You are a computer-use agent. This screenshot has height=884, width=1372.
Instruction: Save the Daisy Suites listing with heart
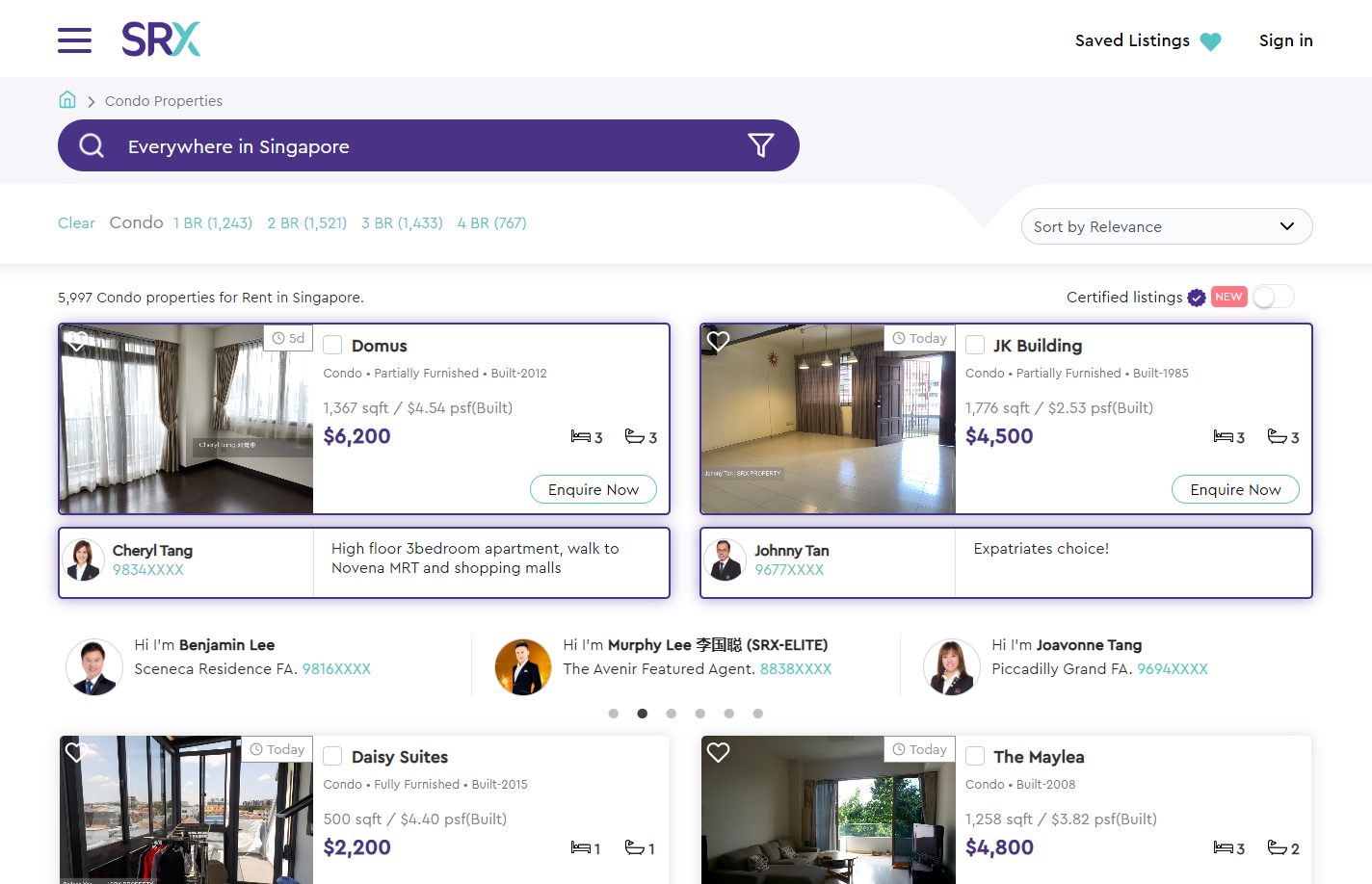coord(76,752)
